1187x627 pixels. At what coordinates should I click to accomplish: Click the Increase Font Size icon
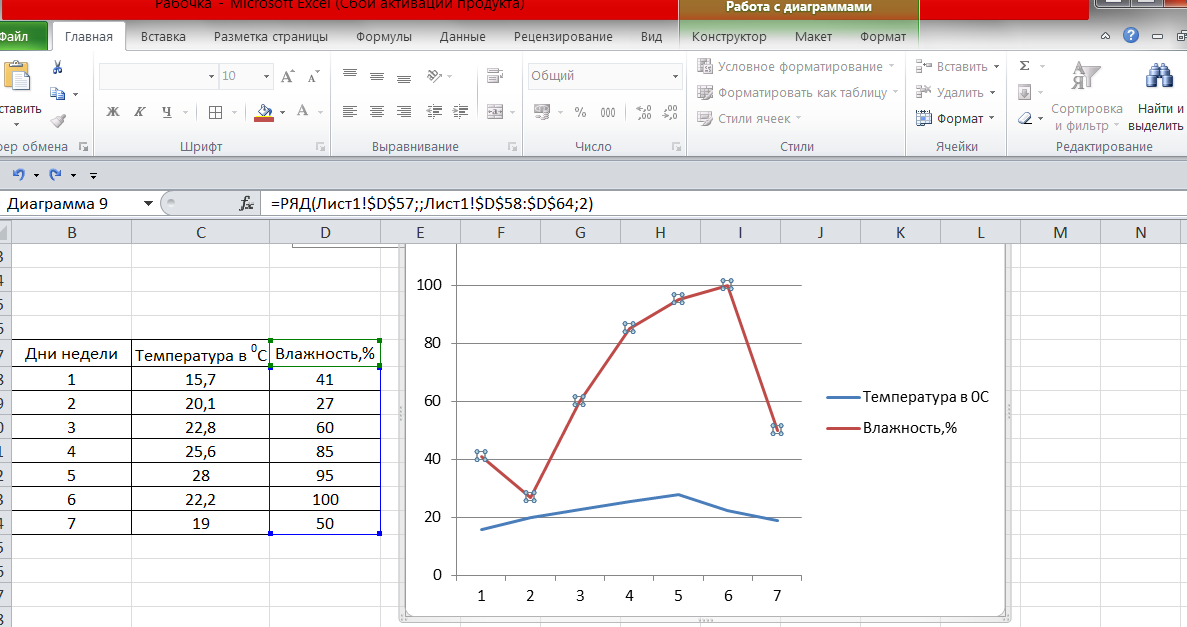pyautogui.click(x=288, y=76)
